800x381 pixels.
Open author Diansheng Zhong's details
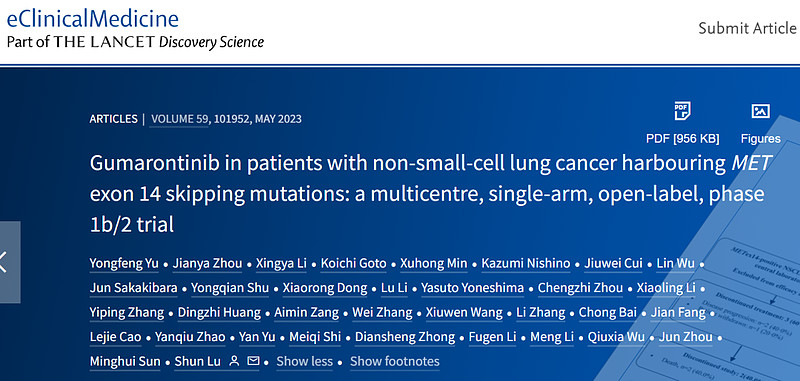tap(405, 337)
